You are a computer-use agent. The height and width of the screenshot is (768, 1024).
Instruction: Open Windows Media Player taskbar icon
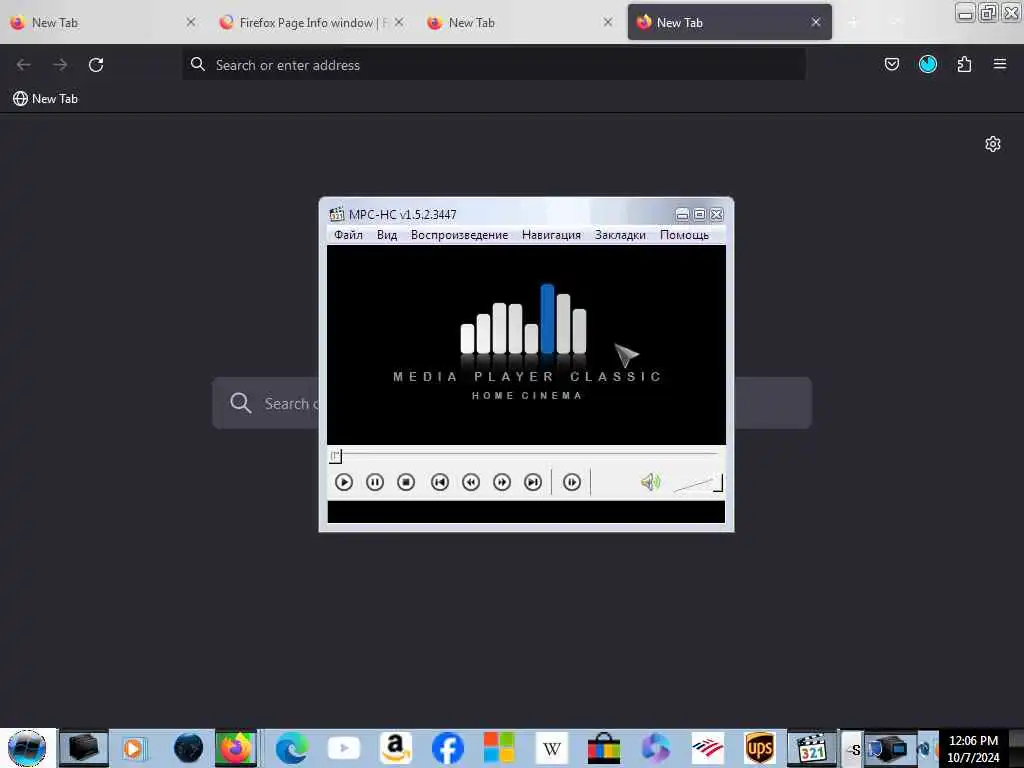(x=133, y=748)
